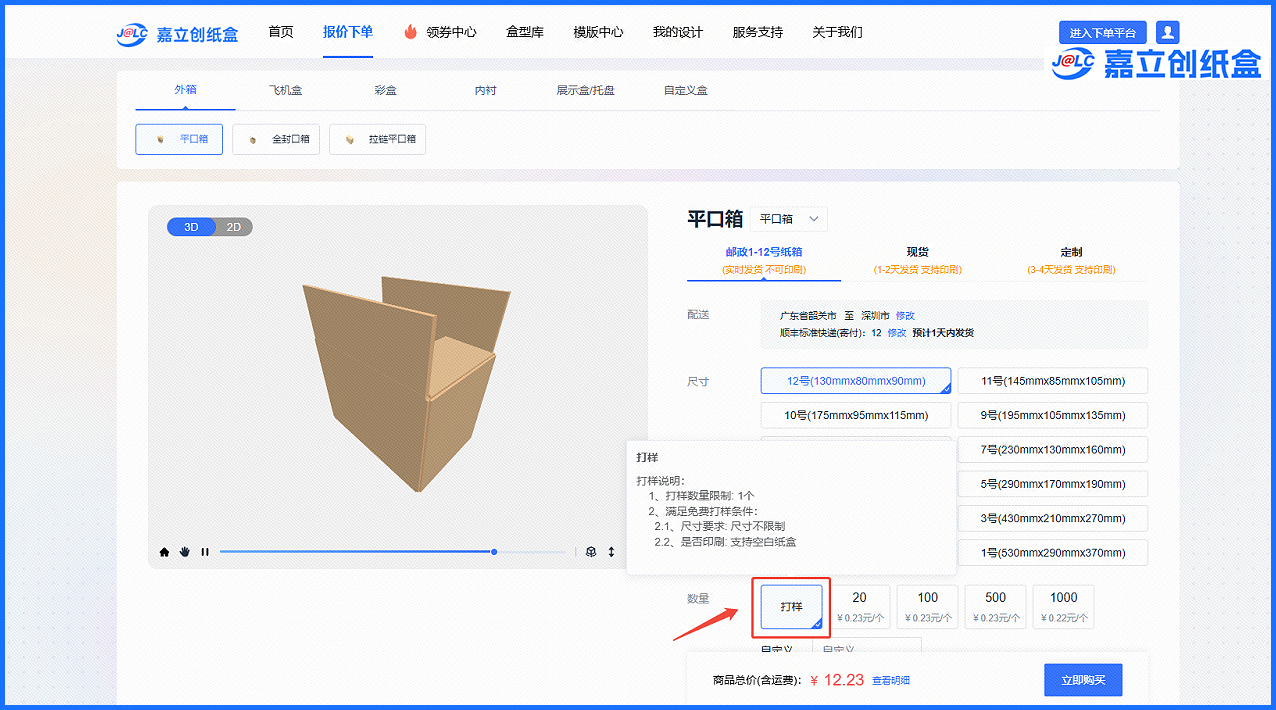The image size is (1276, 710).
Task: Switch the preview to 2D mode
Action: tap(234, 227)
